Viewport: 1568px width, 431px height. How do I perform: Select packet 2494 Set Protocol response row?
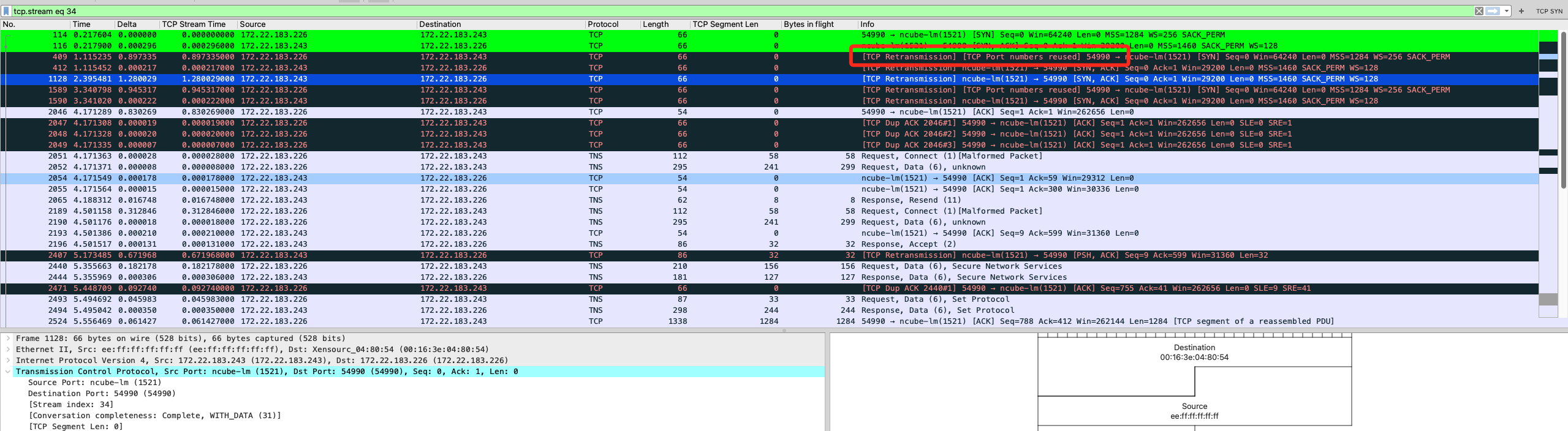point(769,310)
